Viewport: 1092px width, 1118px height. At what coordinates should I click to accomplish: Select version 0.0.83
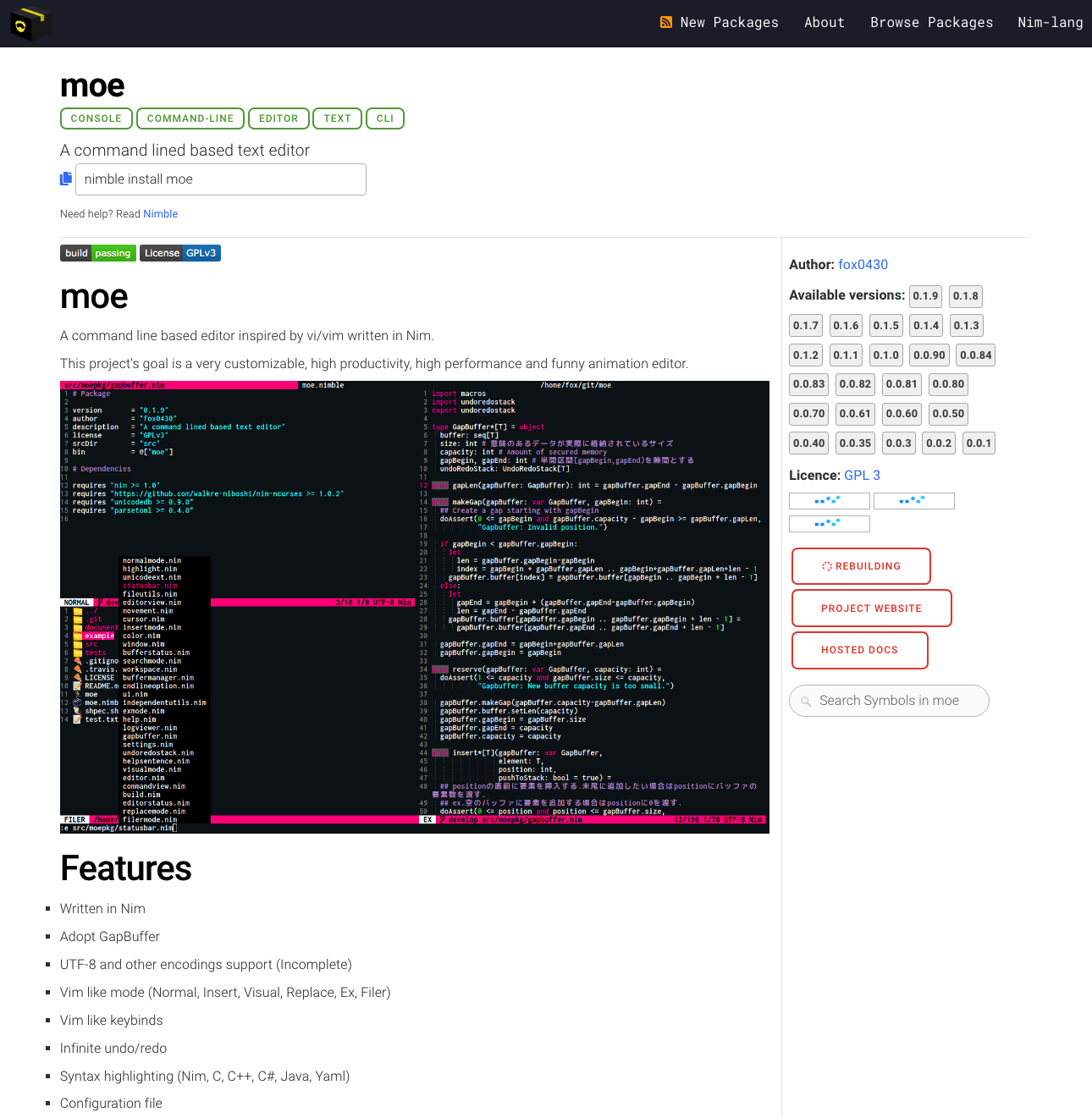tap(809, 384)
